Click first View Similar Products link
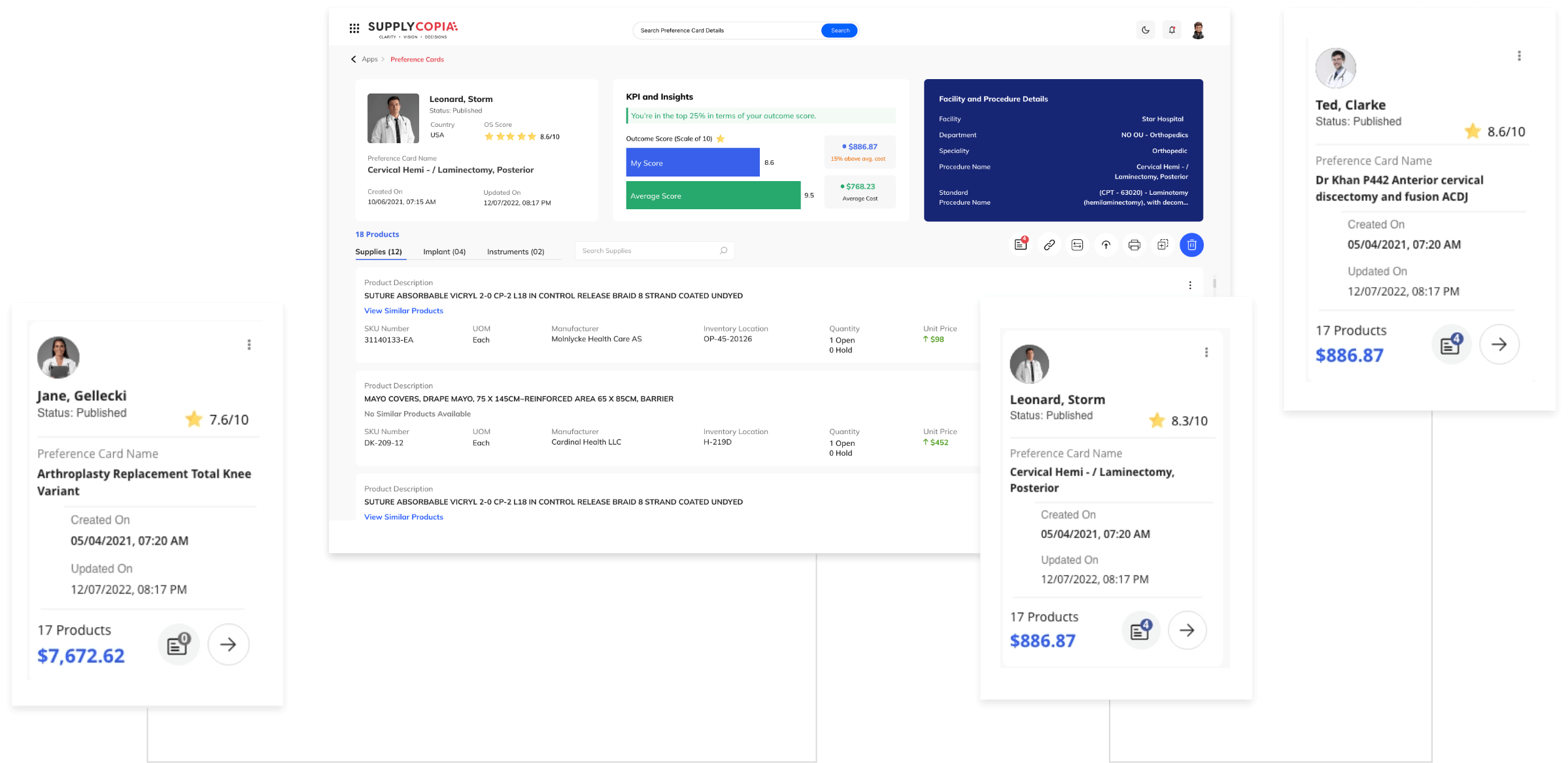Image resolution: width=1568 pixels, height=763 pixels. (x=403, y=311)
